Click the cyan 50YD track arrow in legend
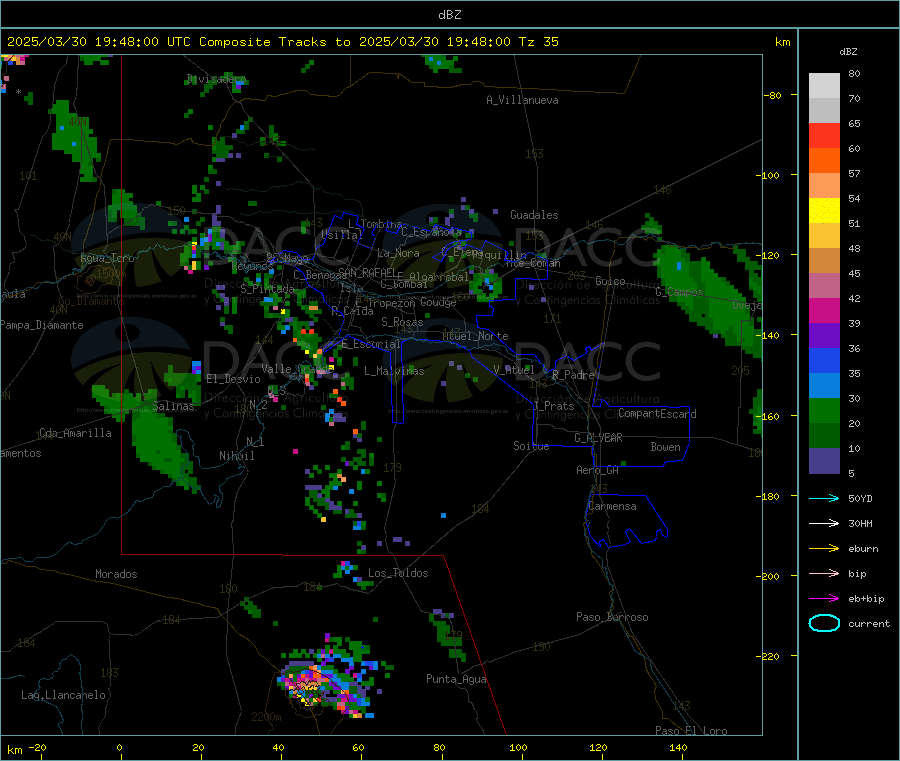900x761 pixels. 824,498
